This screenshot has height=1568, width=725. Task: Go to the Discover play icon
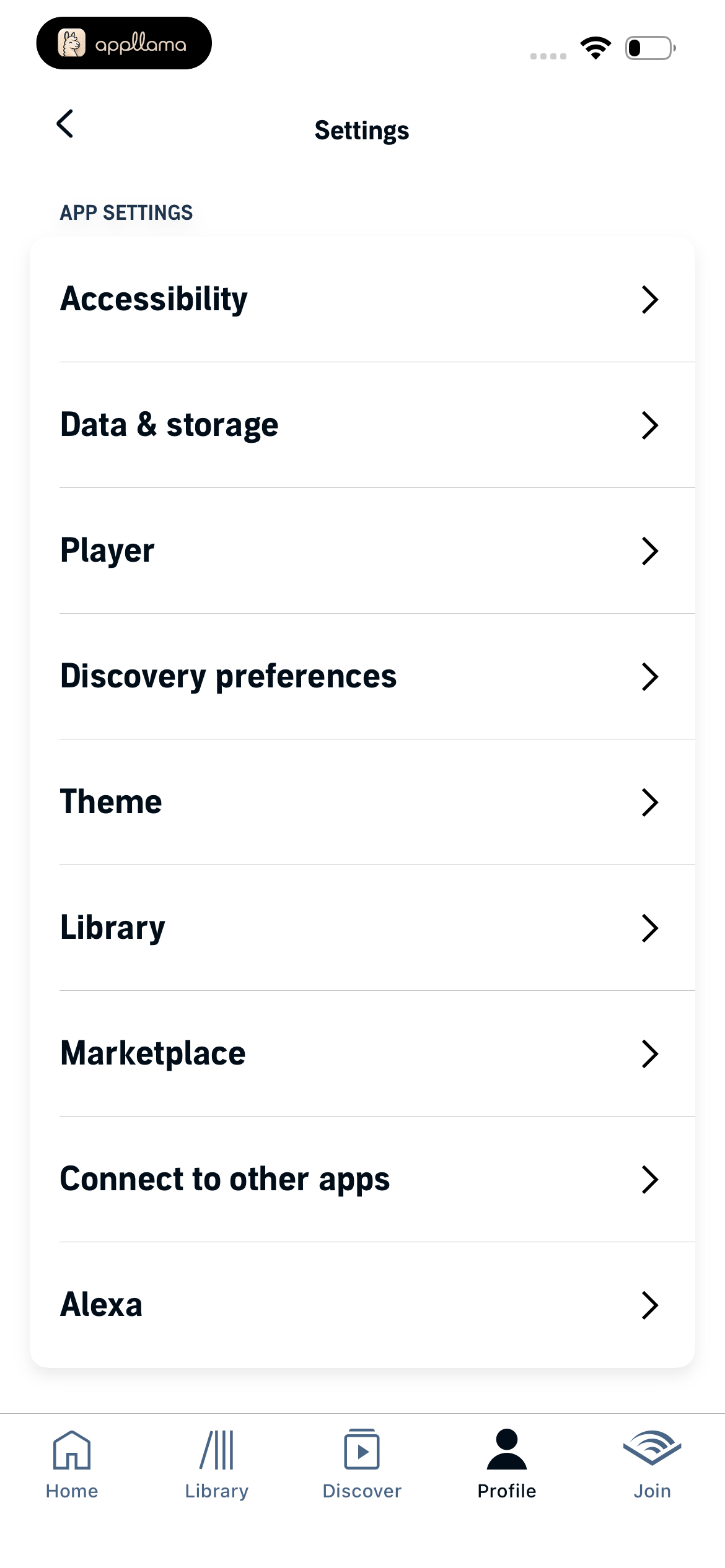click(x=362, y=1449)
